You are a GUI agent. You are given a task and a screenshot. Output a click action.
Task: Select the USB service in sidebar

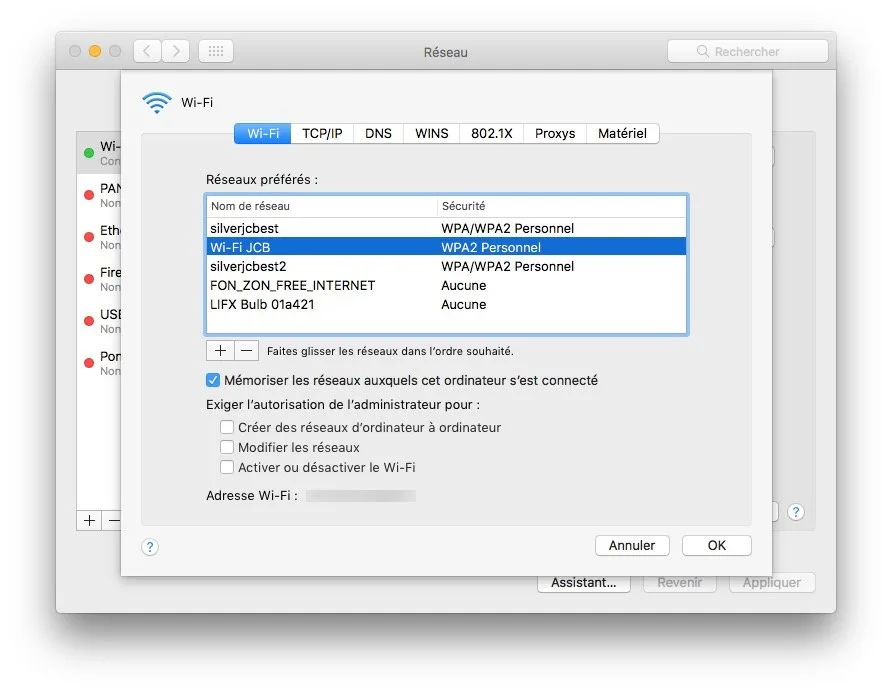pos(99,321)
